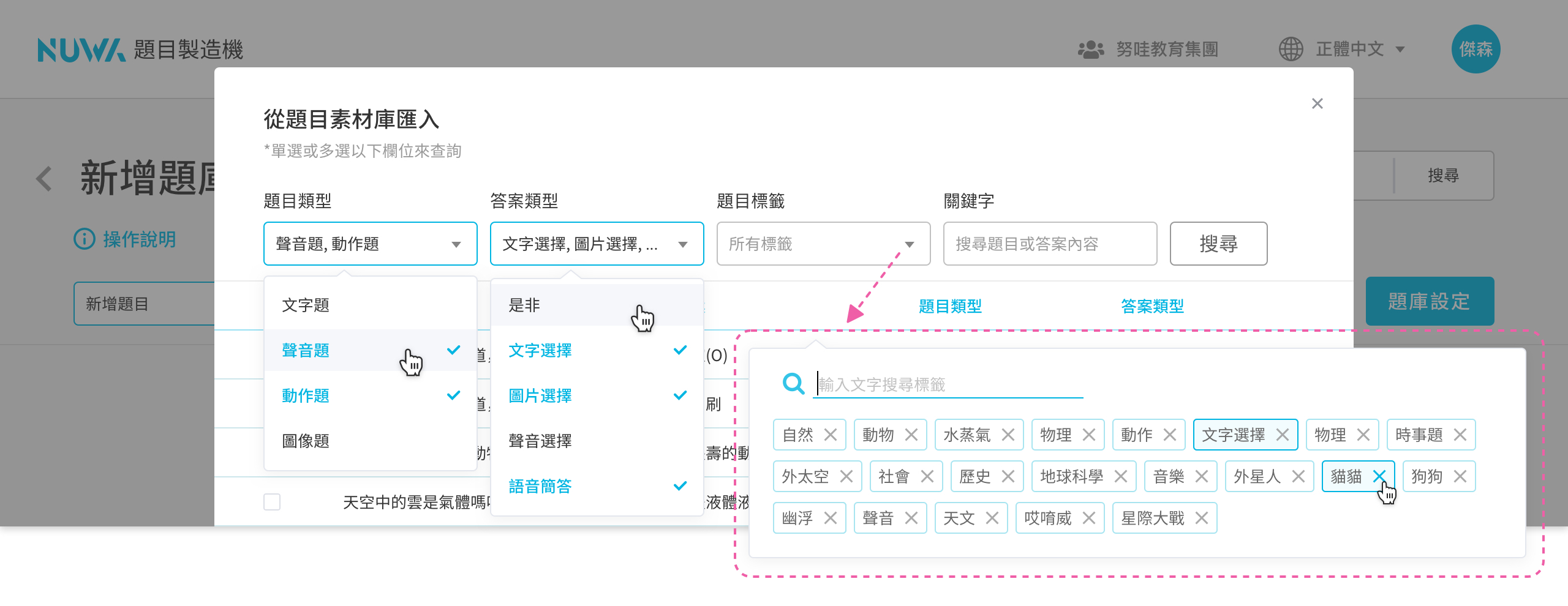This screenshot has height=606, width=1568.
Task: Open the 操作說明 link
Action: tap(140, 239)
